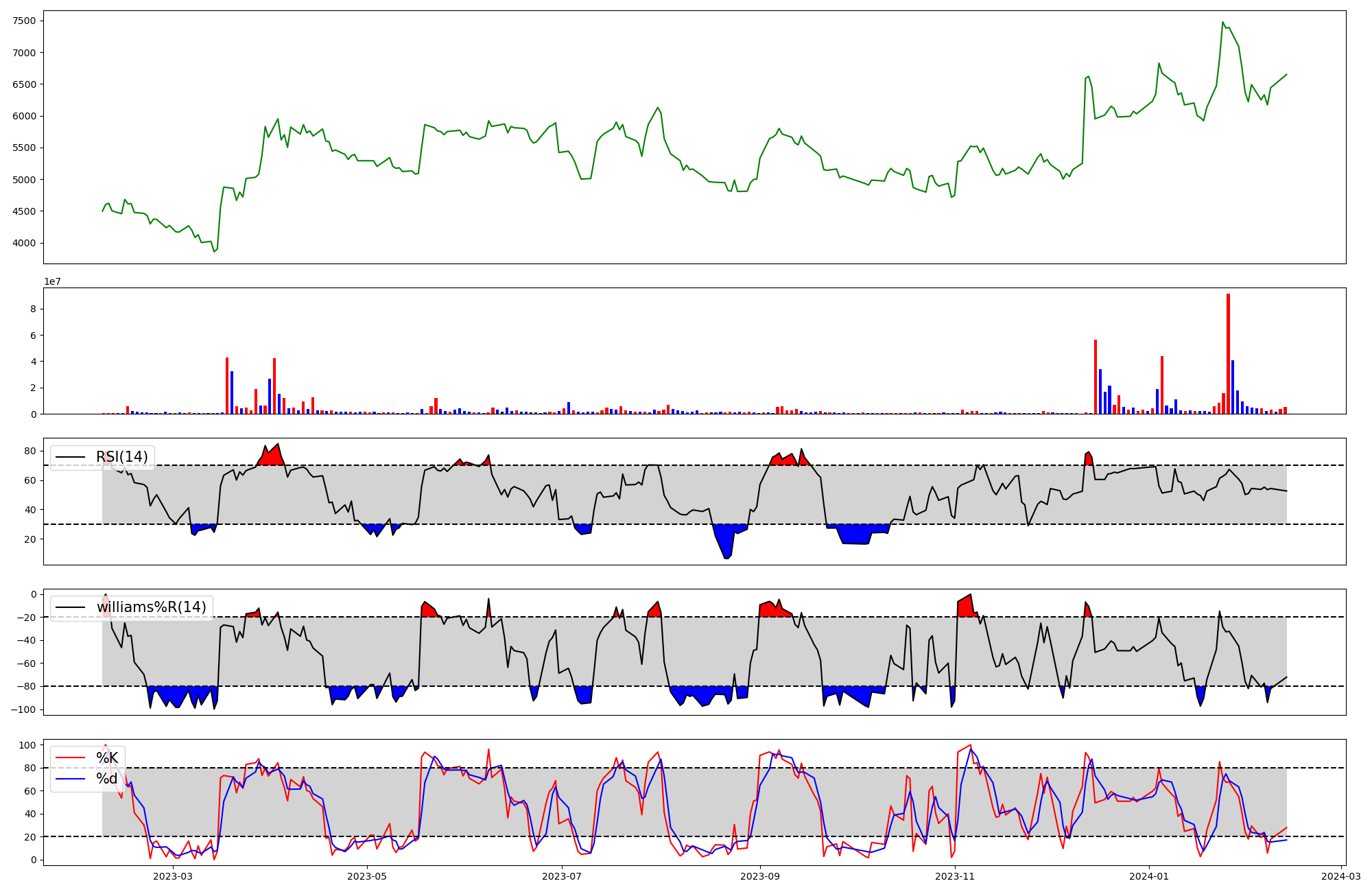Click the %K legend text

tap(107, 758)
